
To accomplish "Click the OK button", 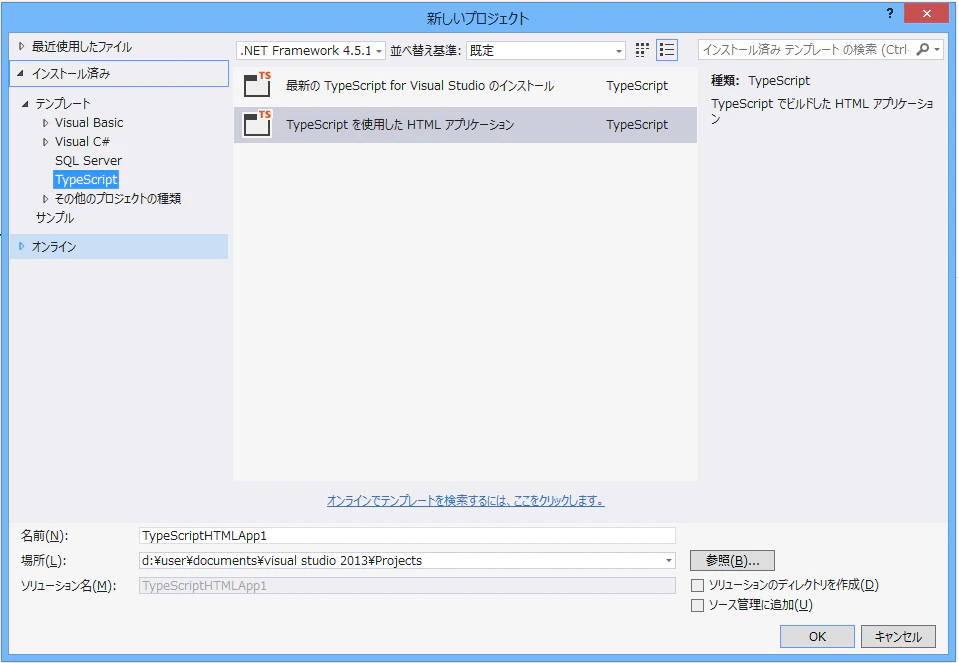I will tap(817, 637).
